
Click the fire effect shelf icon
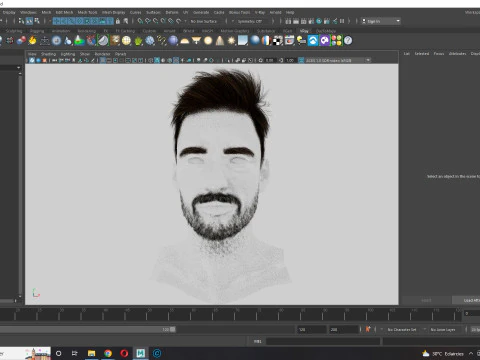coord(33,41)
